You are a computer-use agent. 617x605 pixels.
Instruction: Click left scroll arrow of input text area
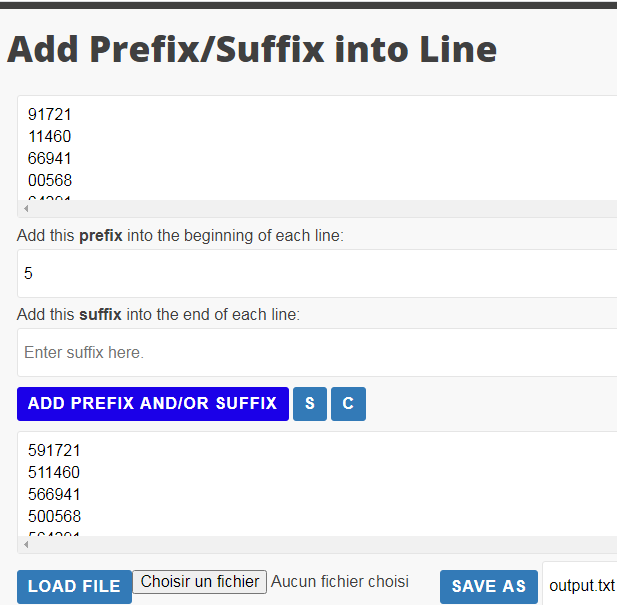coord(25,209)
